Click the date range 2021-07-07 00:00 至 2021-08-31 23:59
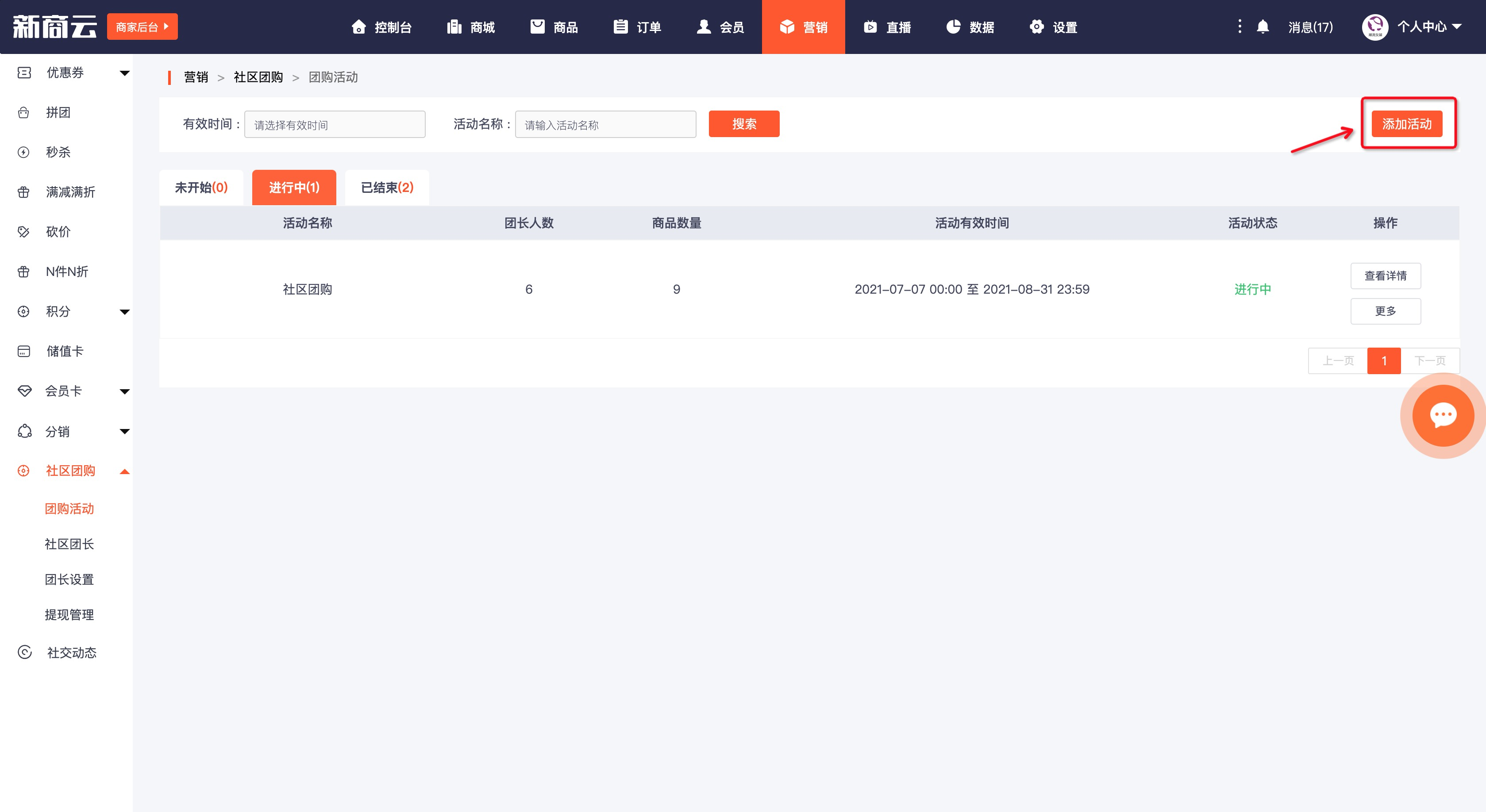 click(x=972, y=289)
